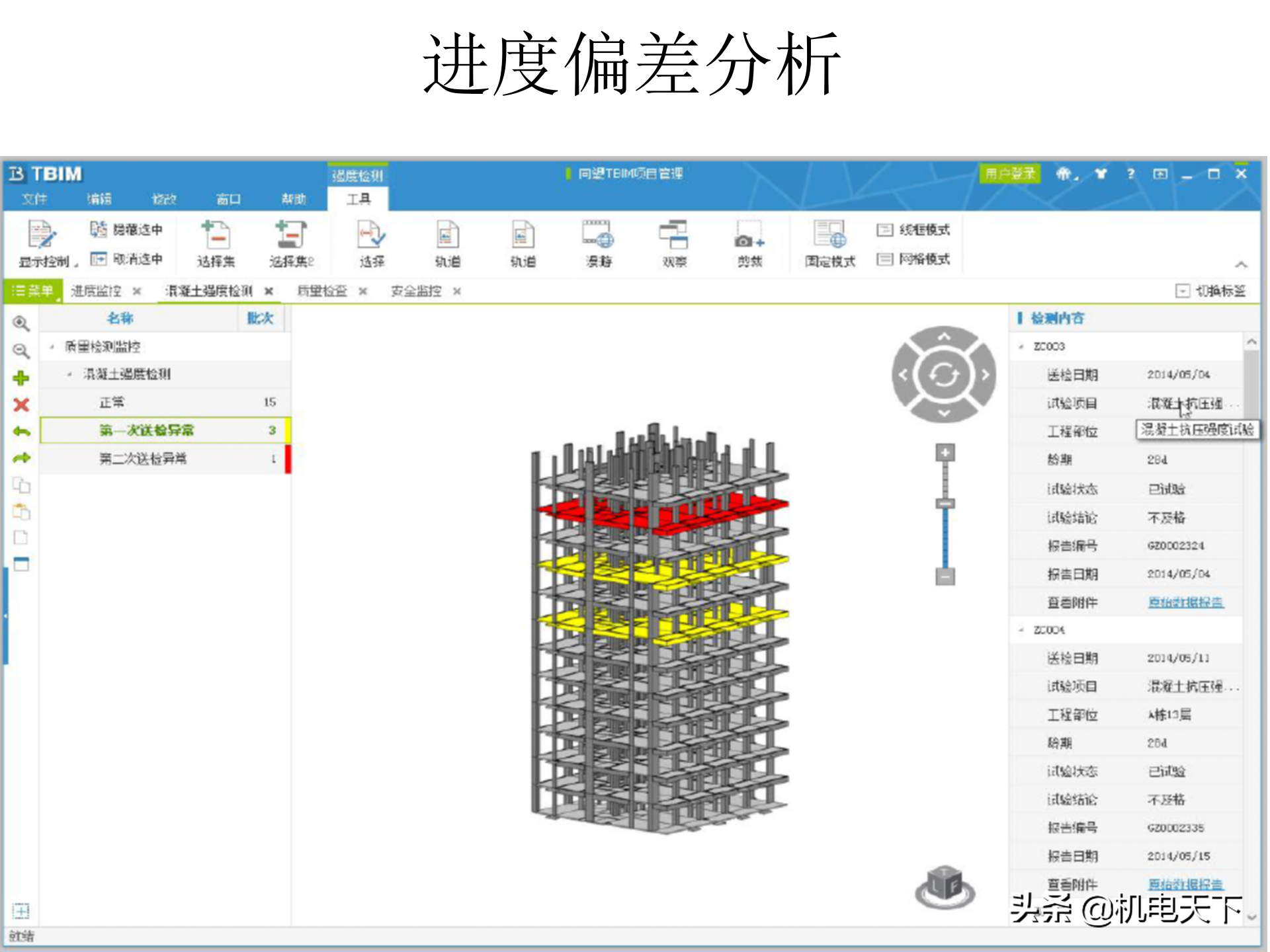Click the 用户登录 login button
This screenshot has width=1270, height=952.
(1009, 174)
